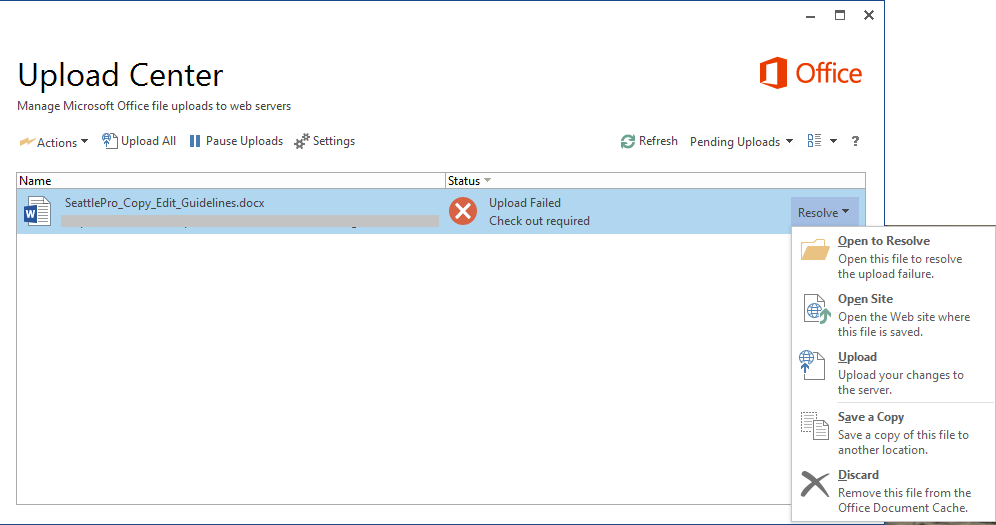Choose Open Site menu entry
This screenshot has width=996, height=525.
893,315
